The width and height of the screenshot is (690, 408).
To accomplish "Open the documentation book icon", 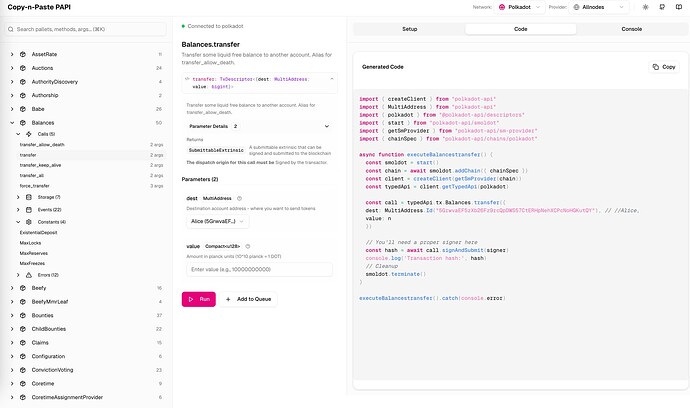I will tap(679, 6).
